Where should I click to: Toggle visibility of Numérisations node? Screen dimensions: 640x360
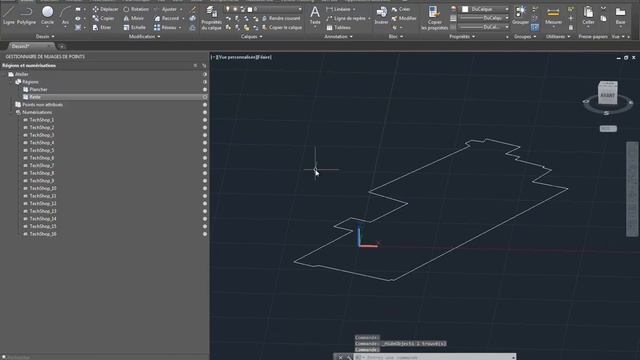point(204,112)
